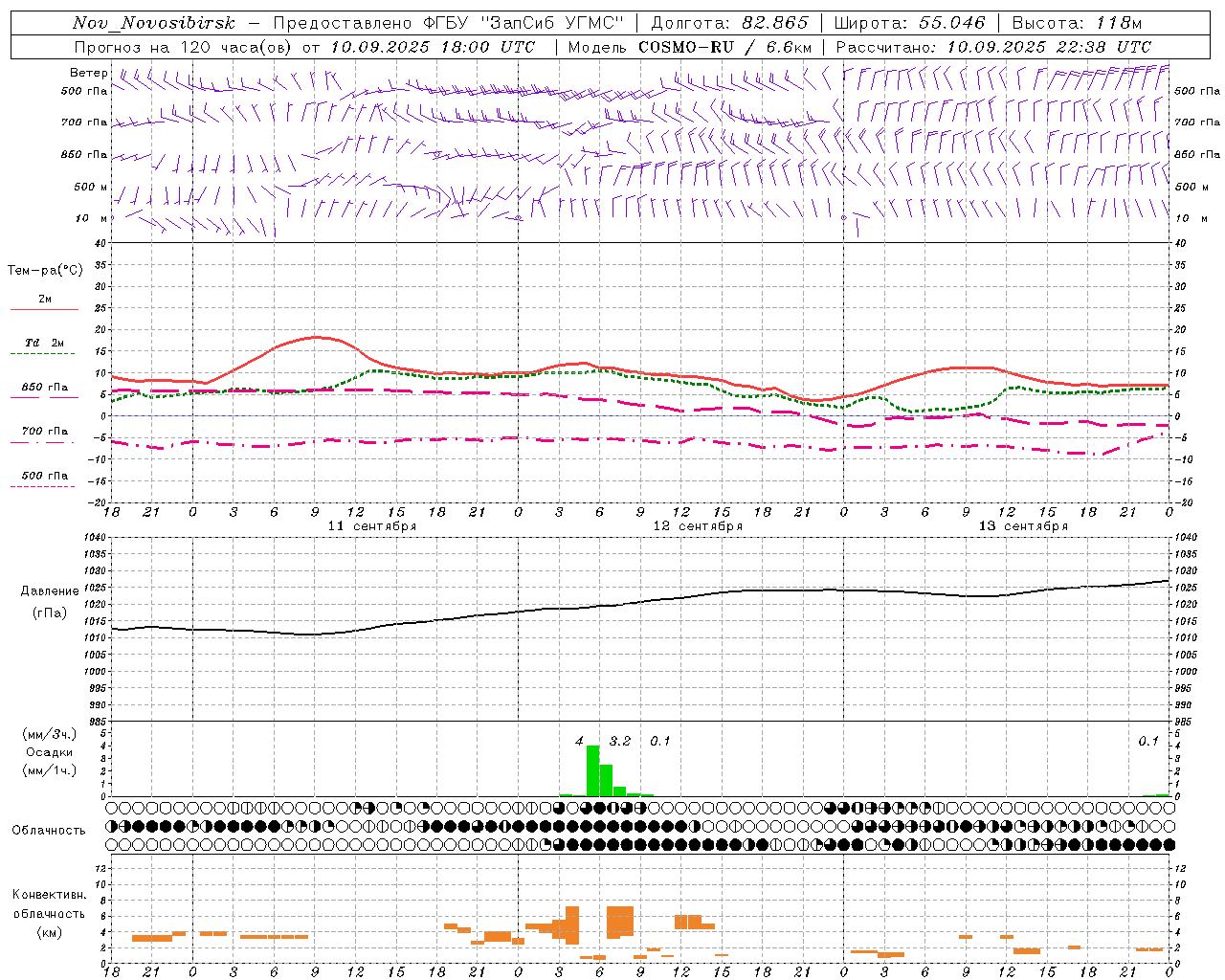This screenshot has height=980, width=1225.
Task: Click the Осадки precipitation label
Action: click(50, 752)
